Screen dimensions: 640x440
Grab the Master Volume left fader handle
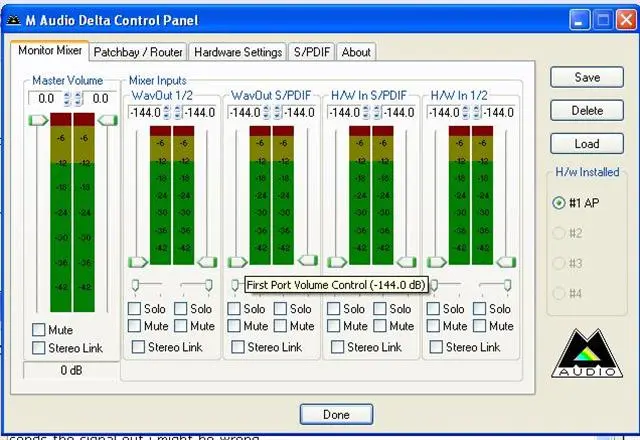[38, 120]
